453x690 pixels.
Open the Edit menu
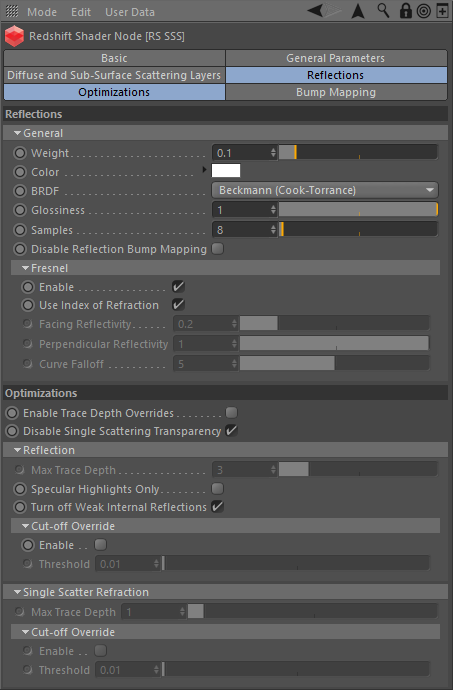point(81,12)
